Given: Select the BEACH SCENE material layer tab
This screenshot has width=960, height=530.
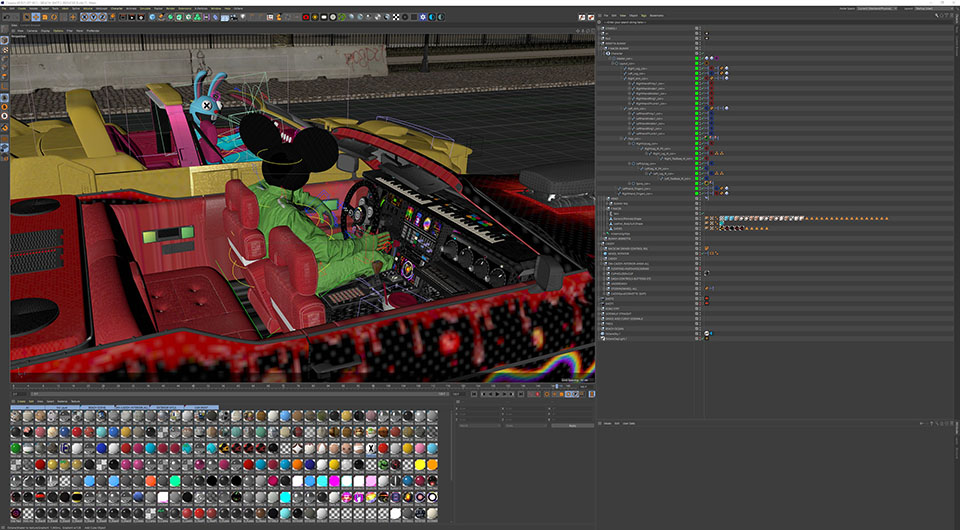Looking at the screenshot, I should [97, 407].
